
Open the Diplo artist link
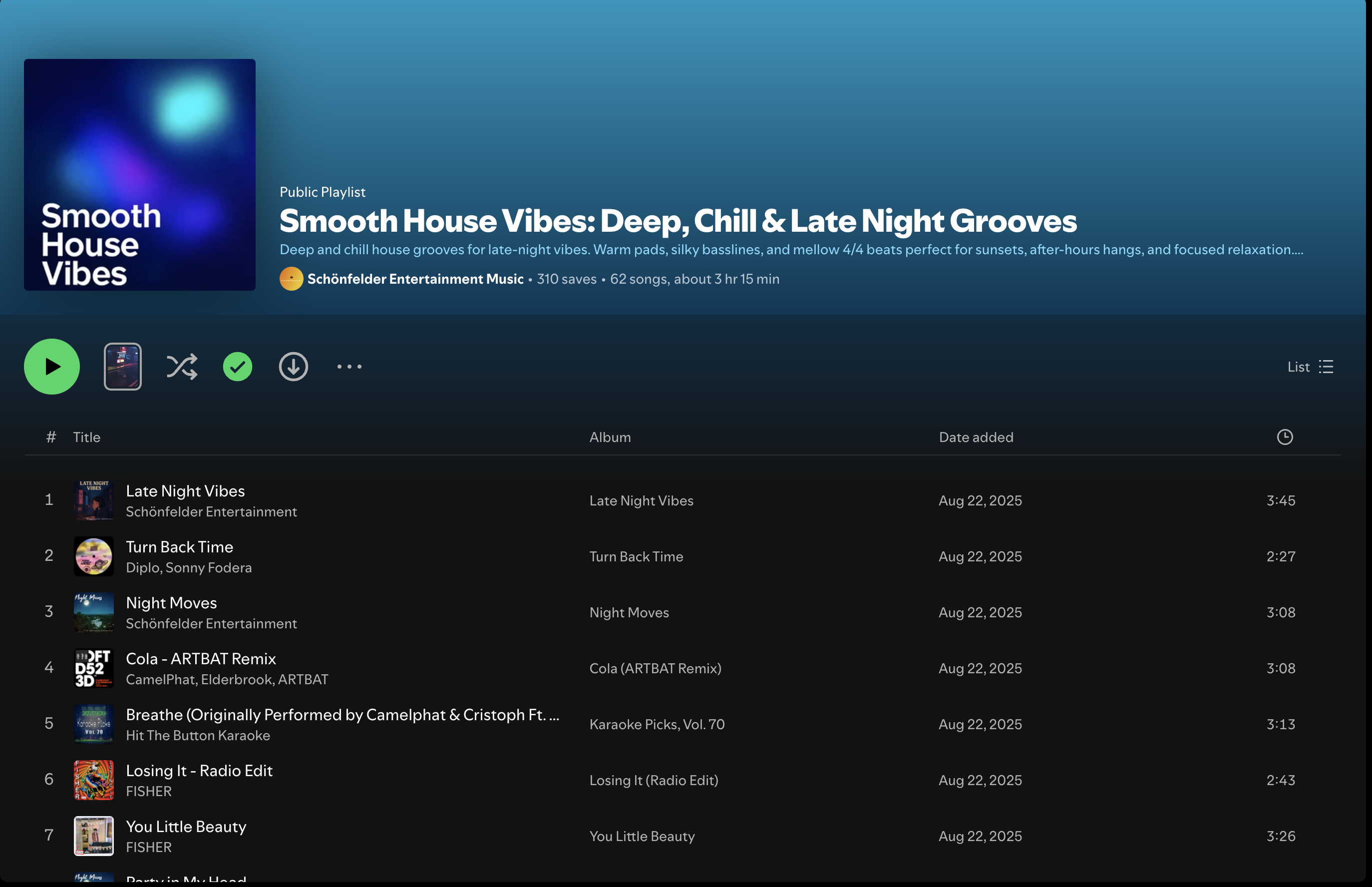(143, 568)
